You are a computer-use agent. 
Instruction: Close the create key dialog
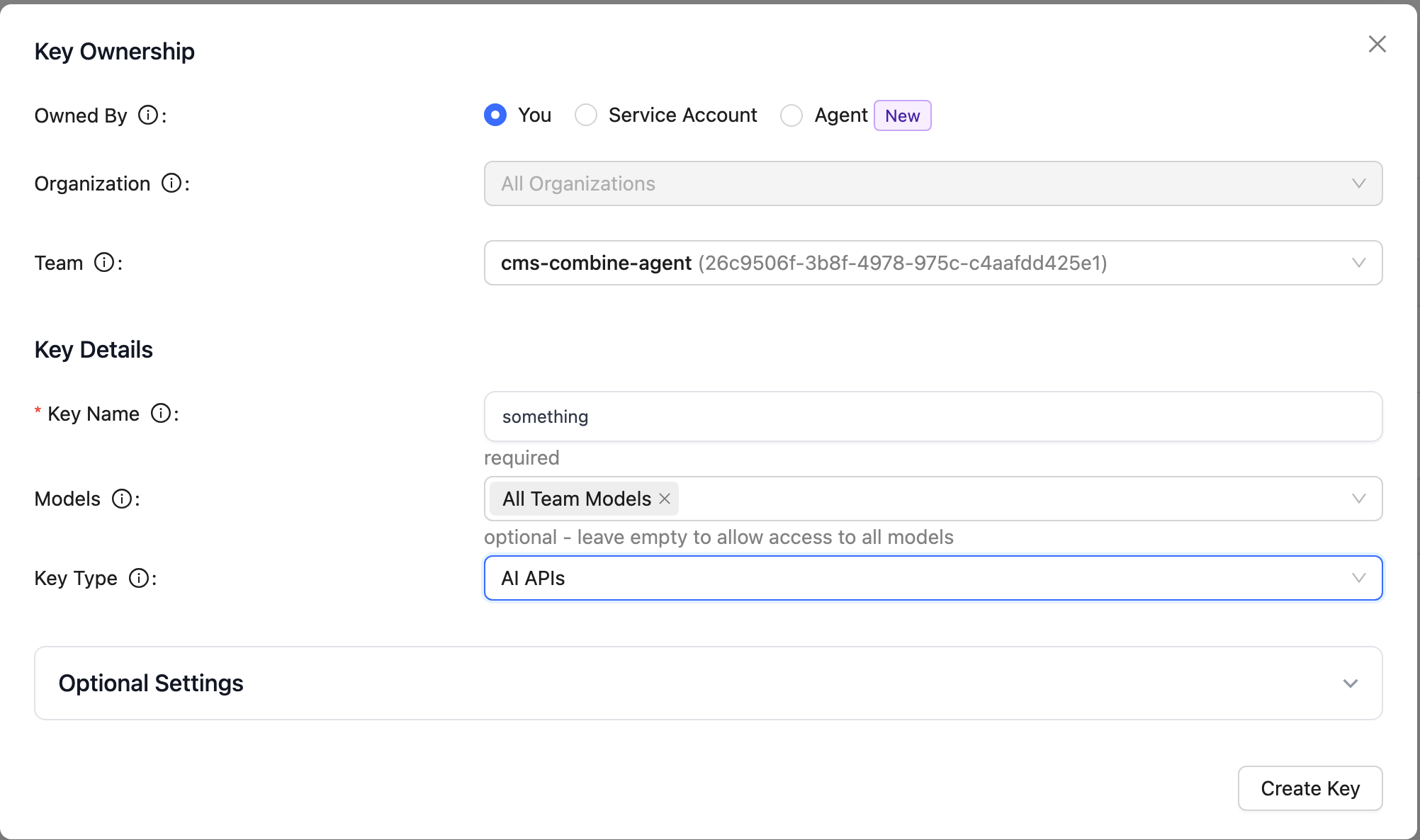1377,44
